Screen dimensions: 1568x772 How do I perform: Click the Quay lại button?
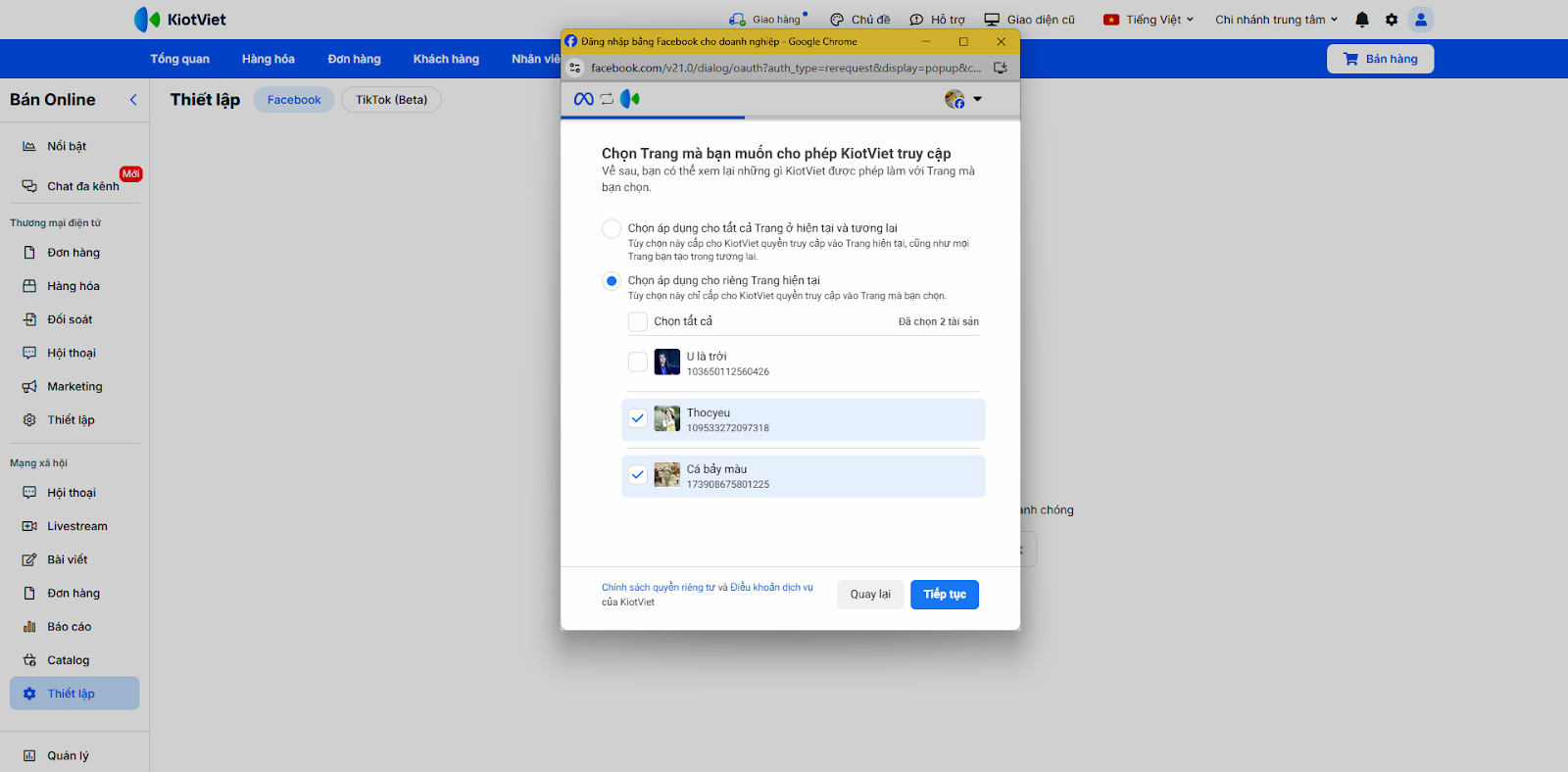[870, 595]
